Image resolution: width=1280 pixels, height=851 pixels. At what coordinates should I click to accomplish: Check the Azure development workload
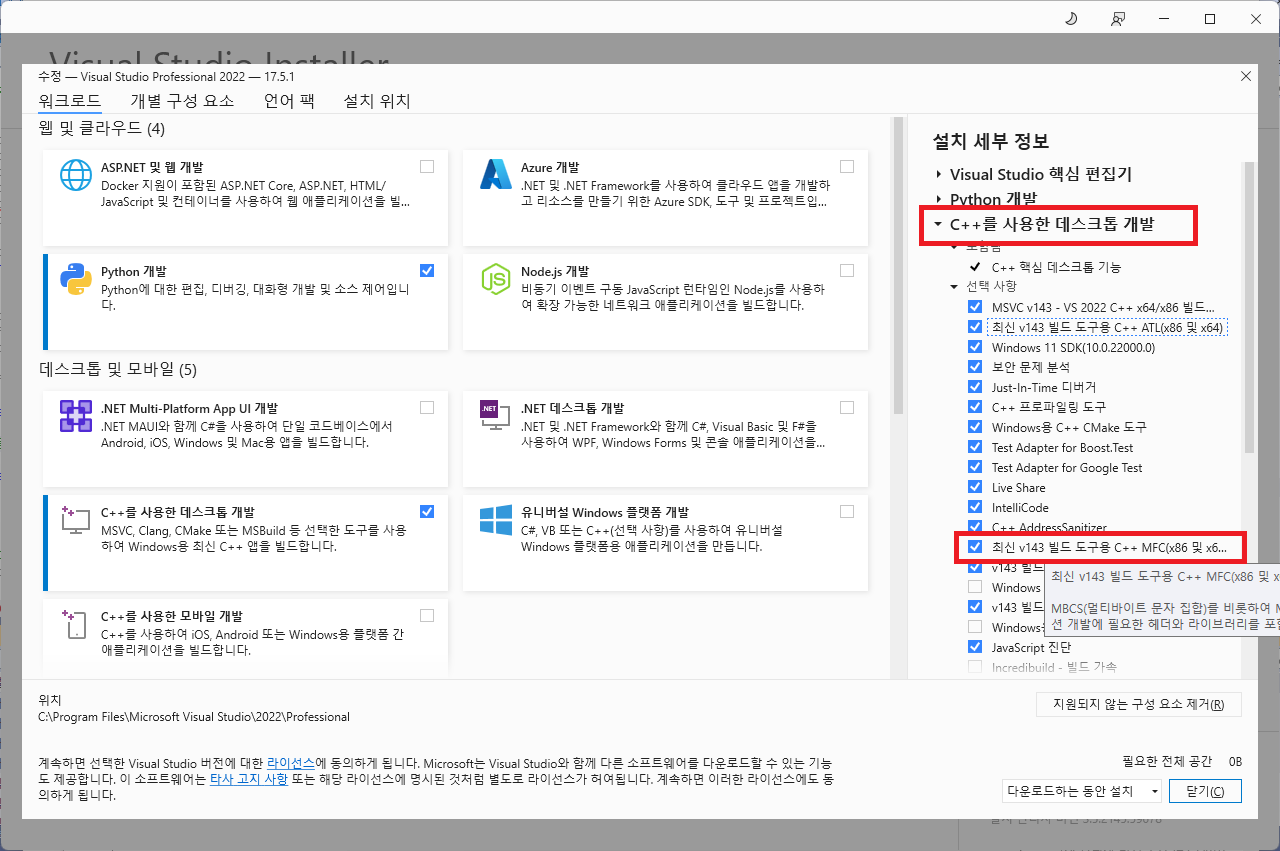pyautogui.click(x=847, y=166)
